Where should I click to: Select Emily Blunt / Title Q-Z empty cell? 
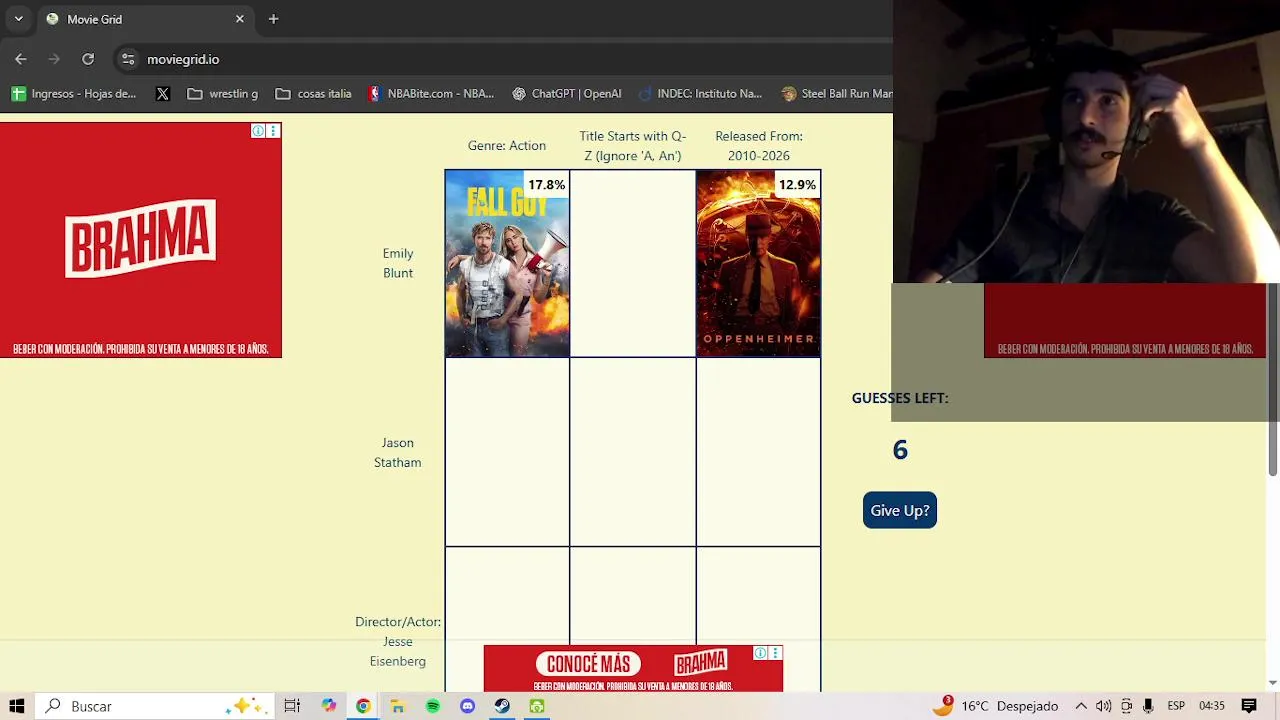pyautogui.click(x=633, y=264)
